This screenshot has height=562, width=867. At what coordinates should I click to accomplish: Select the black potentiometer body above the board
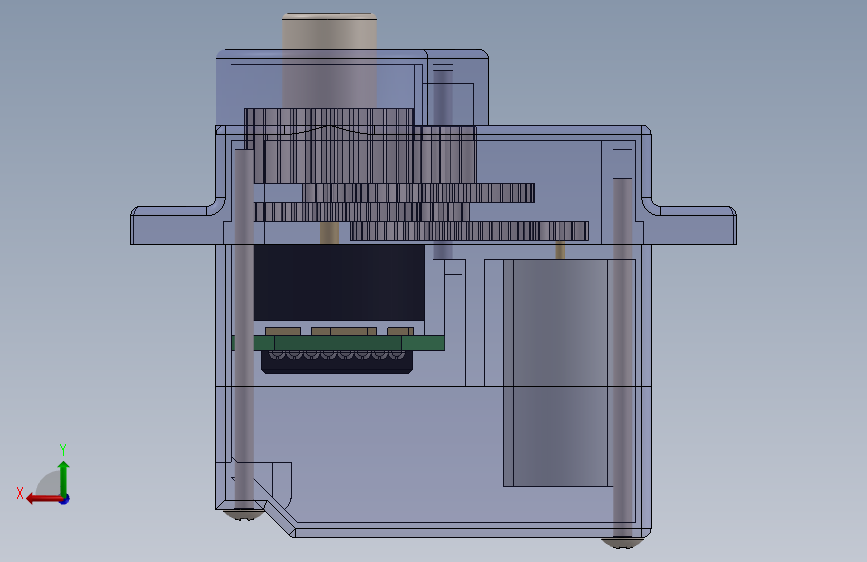coord(338,283)
